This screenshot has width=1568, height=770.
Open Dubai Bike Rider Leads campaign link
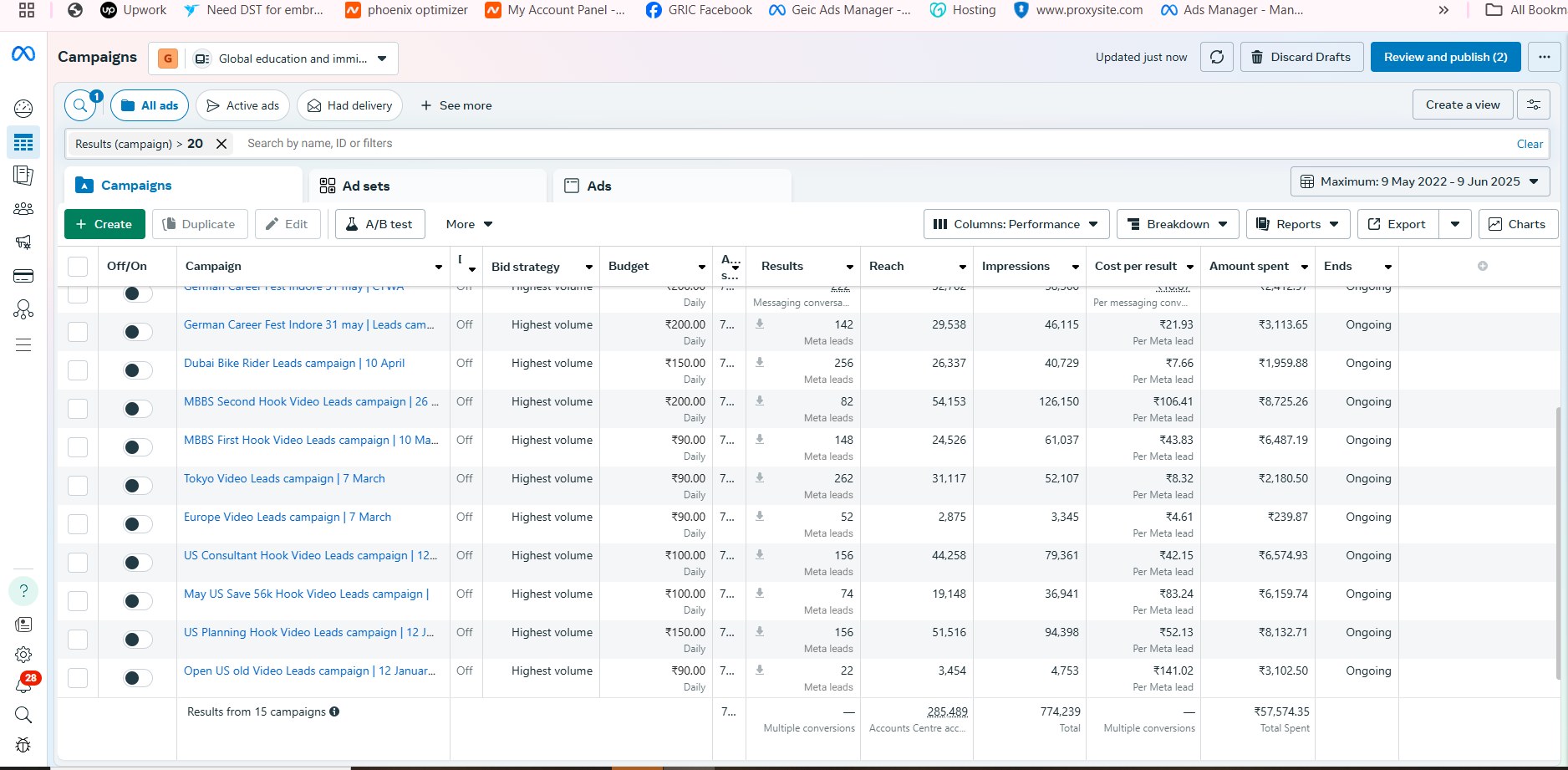(294, 363)
